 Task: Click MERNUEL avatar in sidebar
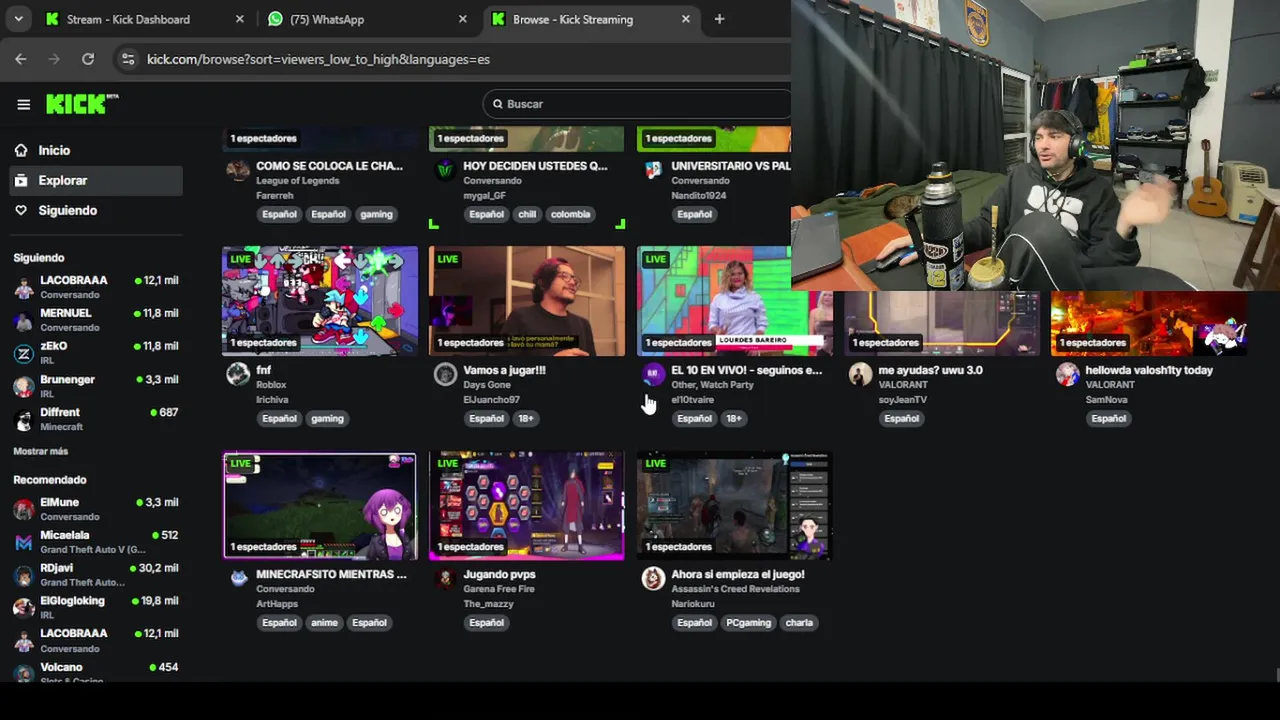tap(24, 321)
